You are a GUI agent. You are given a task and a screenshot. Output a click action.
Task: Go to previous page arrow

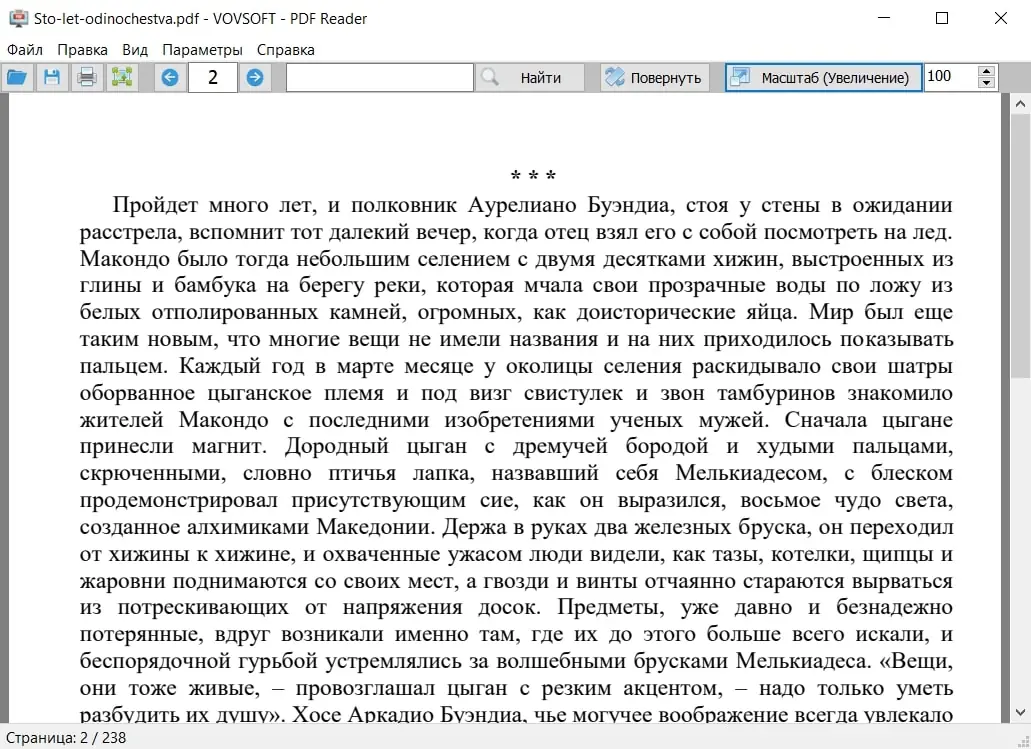[170, 78]
